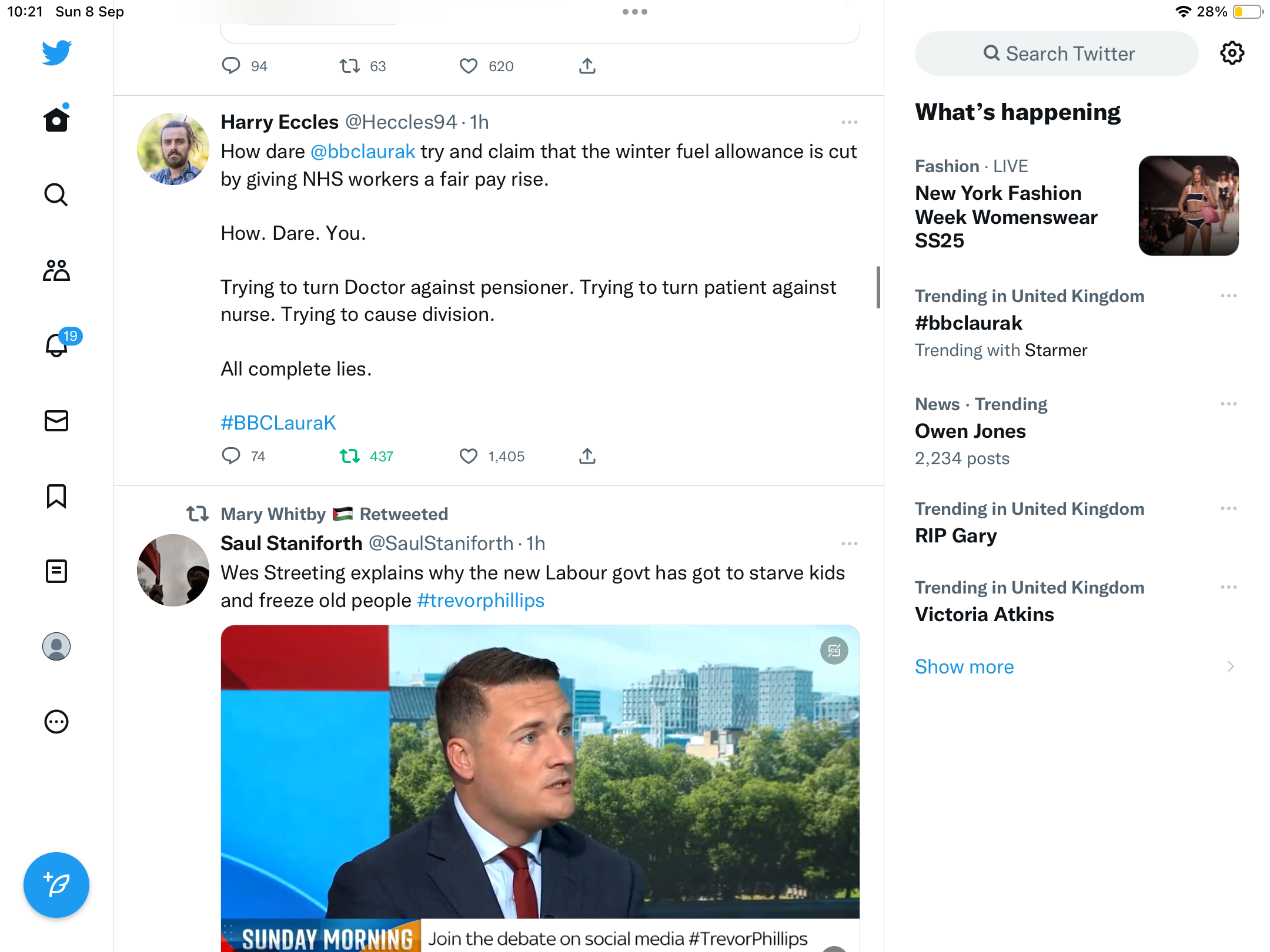Like Harry Eccles' tweet with 1,405 likes
The height and width of the screenshot is (952, 1270).
click(x=469, y=456)
